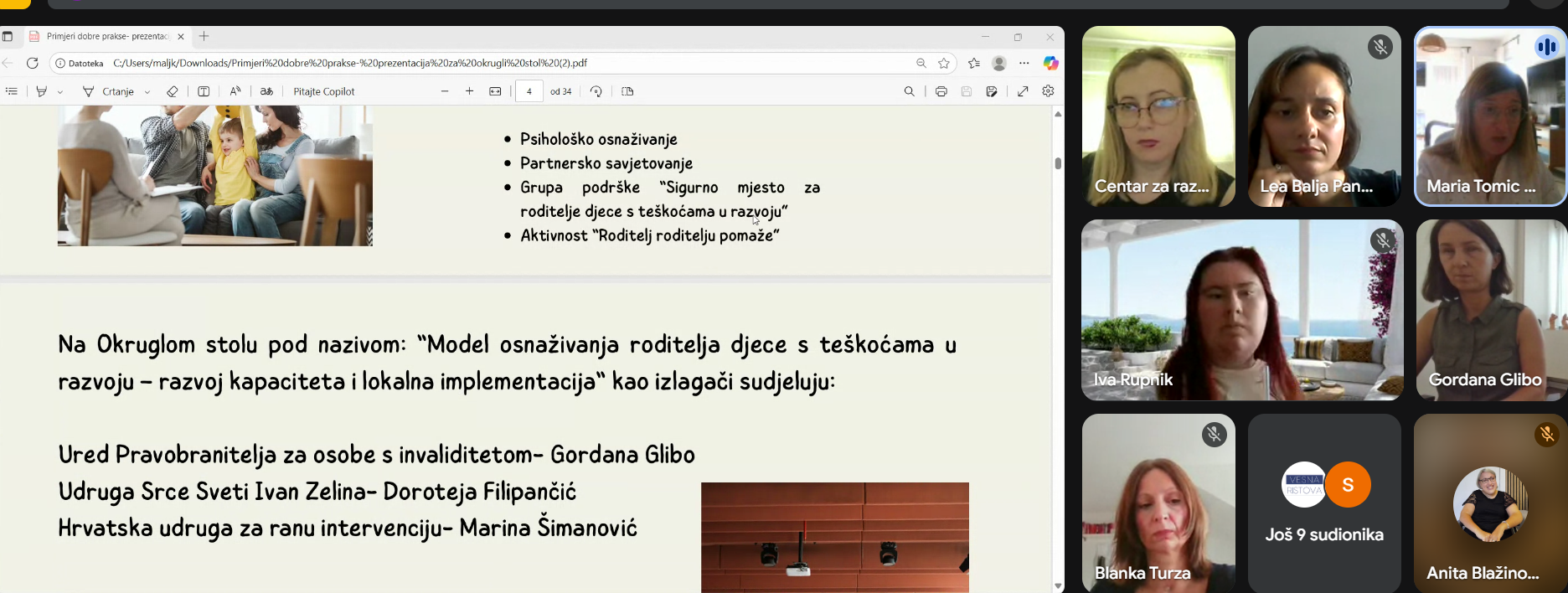Click Maria Tomic speaking indicator icon

(1546, 47)
